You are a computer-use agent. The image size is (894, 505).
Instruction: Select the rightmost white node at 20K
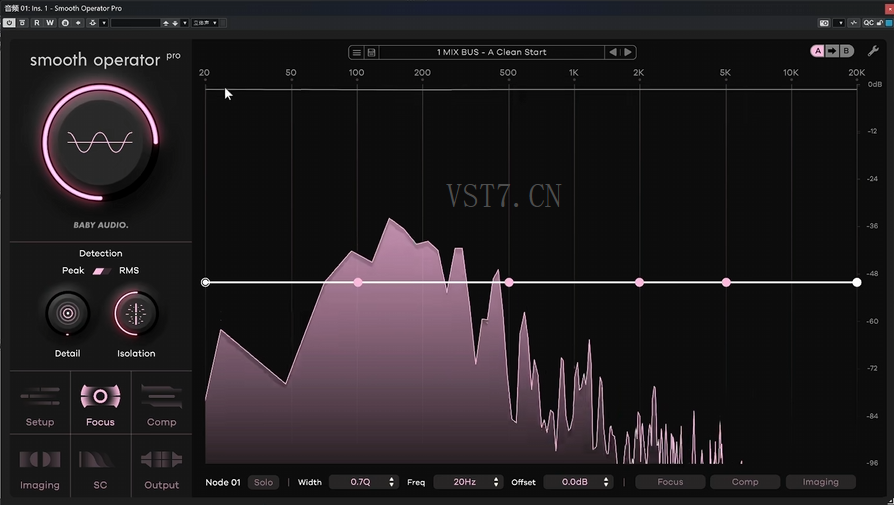[x=856, y=282]
